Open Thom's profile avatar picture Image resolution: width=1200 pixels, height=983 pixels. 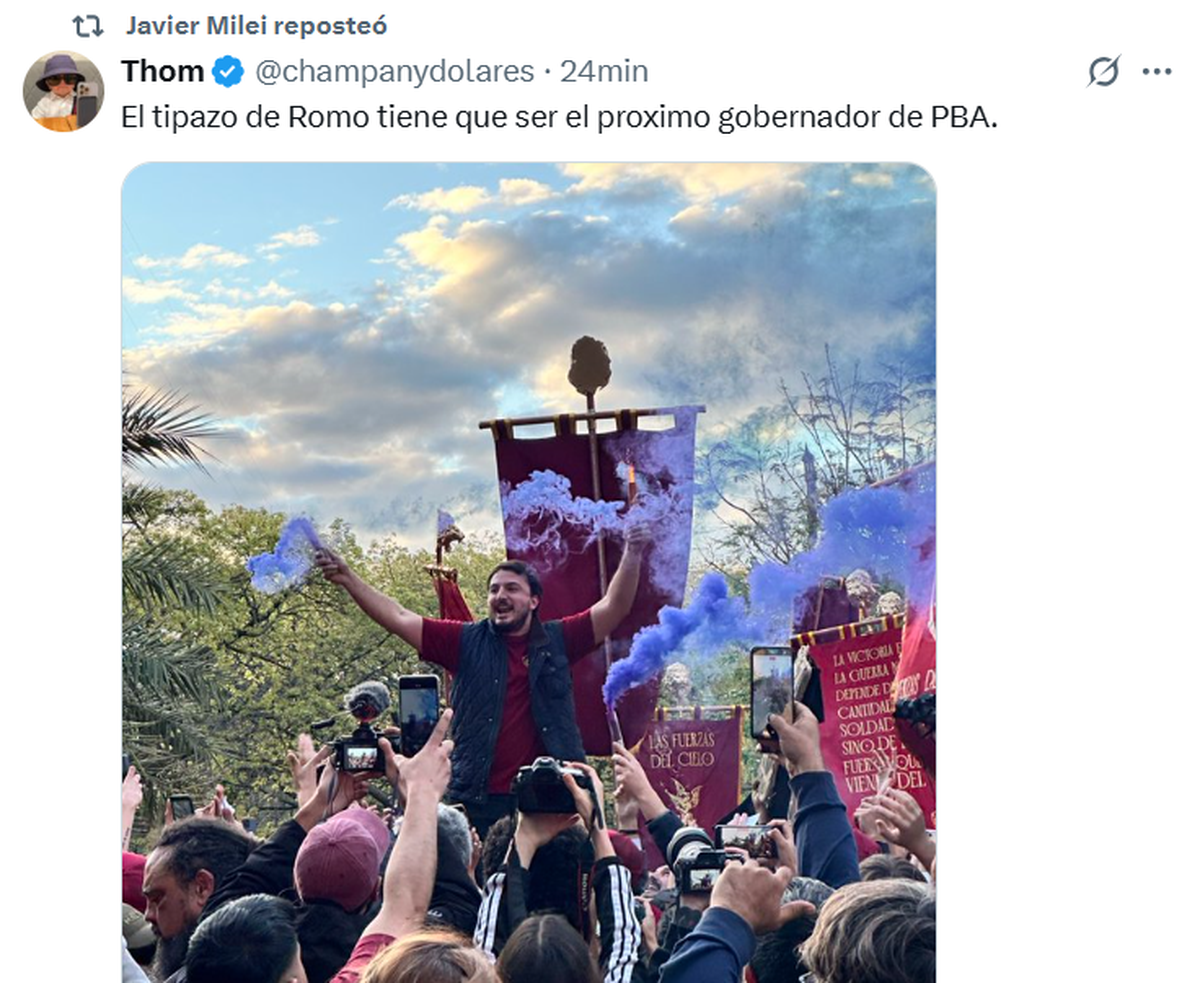63,91
